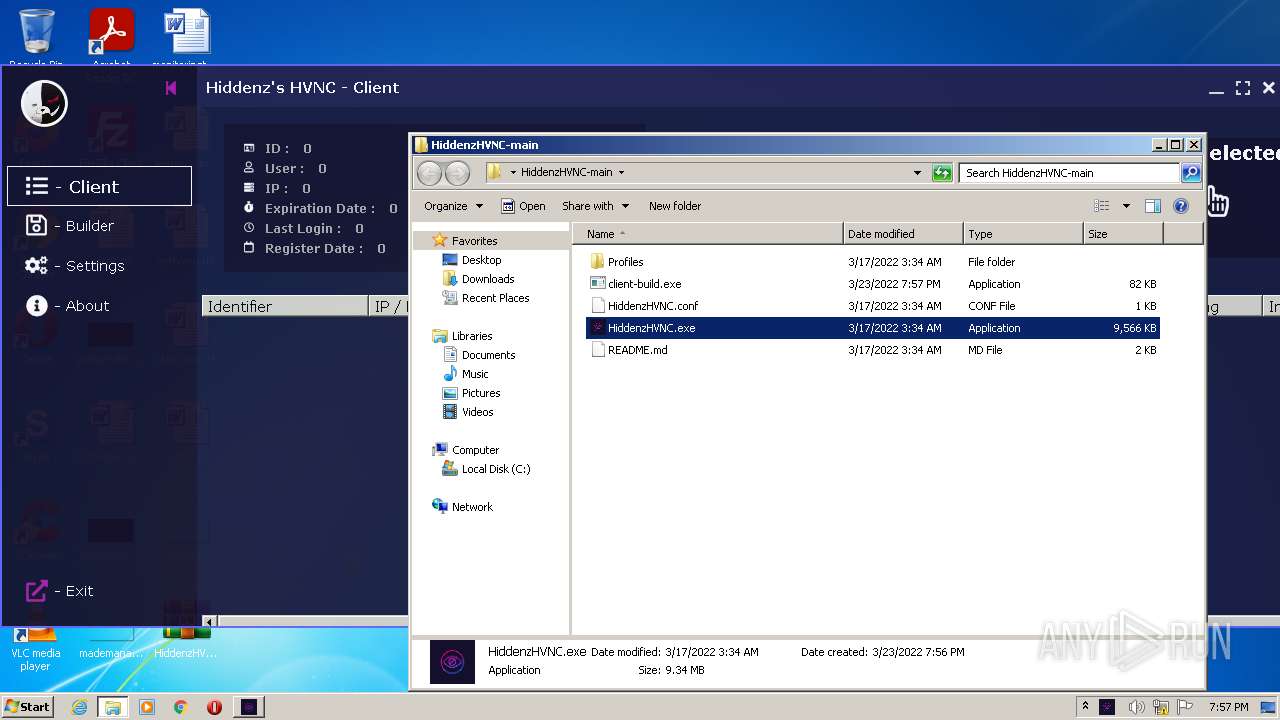This screenshot has width=1280, height=720.
Task: Click New folder in the toolbar
Action: pyautogui.click(x=675, y=206)
